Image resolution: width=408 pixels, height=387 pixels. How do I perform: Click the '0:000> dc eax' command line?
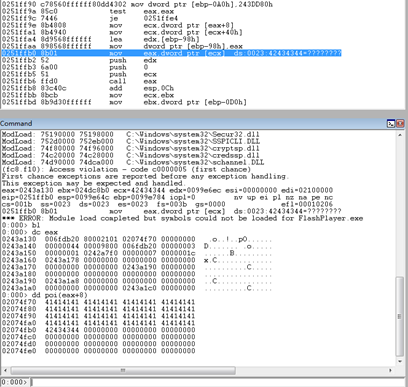tap(30, 232)
